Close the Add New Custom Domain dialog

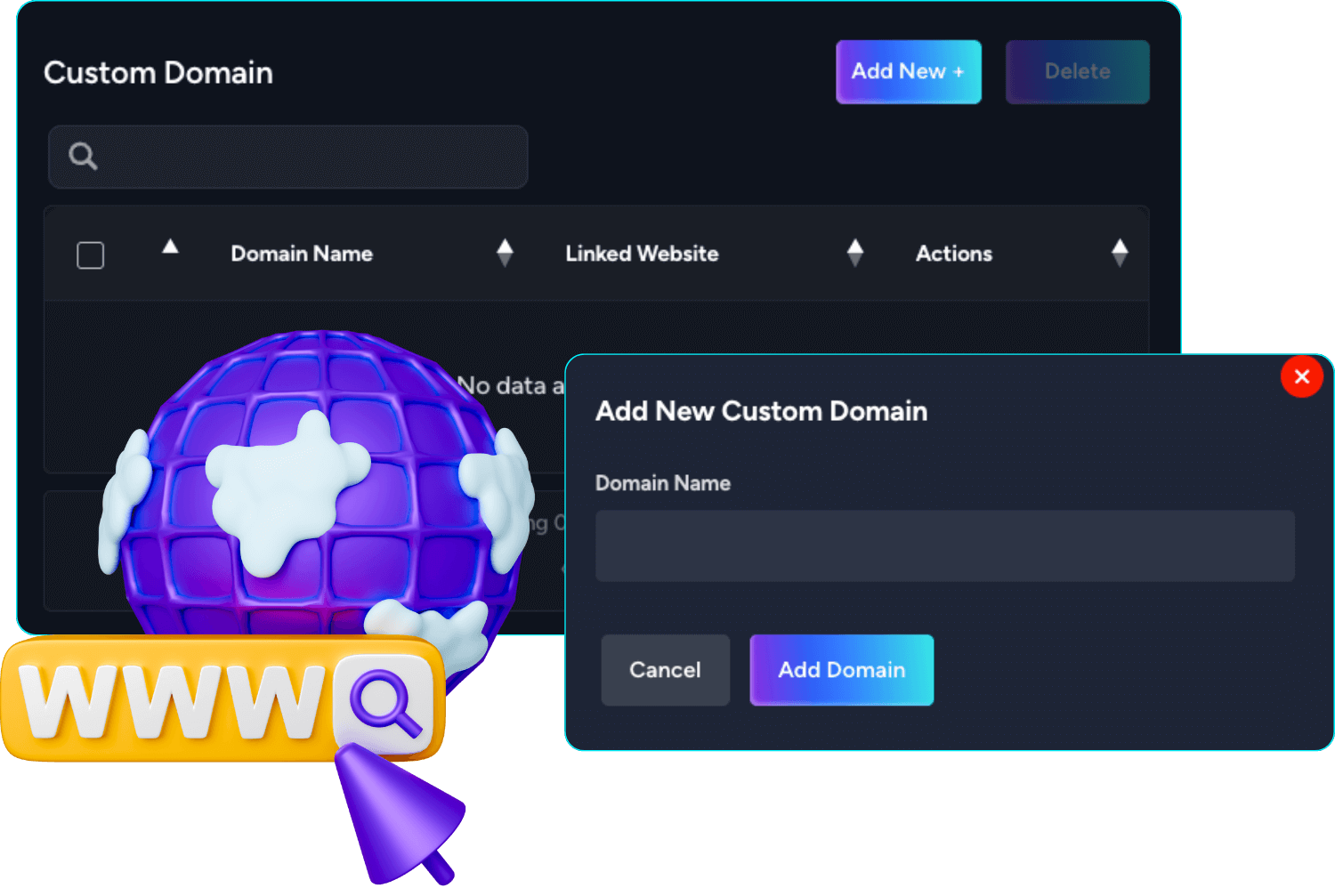1301,376
